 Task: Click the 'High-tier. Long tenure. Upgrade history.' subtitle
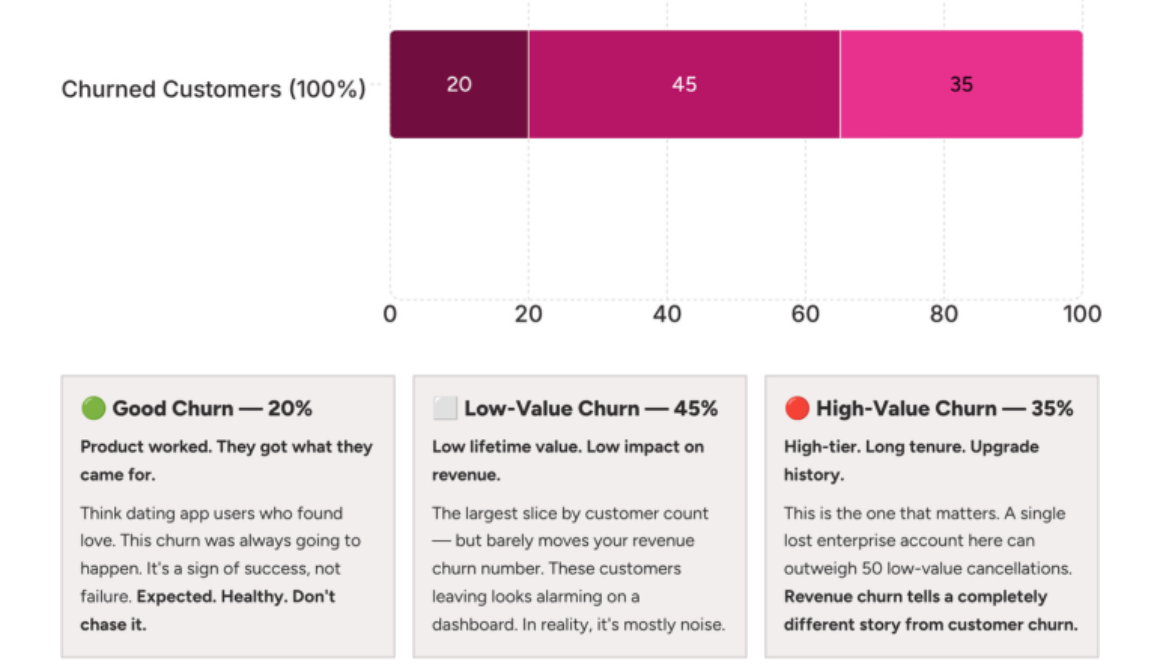tap(911, 460)
